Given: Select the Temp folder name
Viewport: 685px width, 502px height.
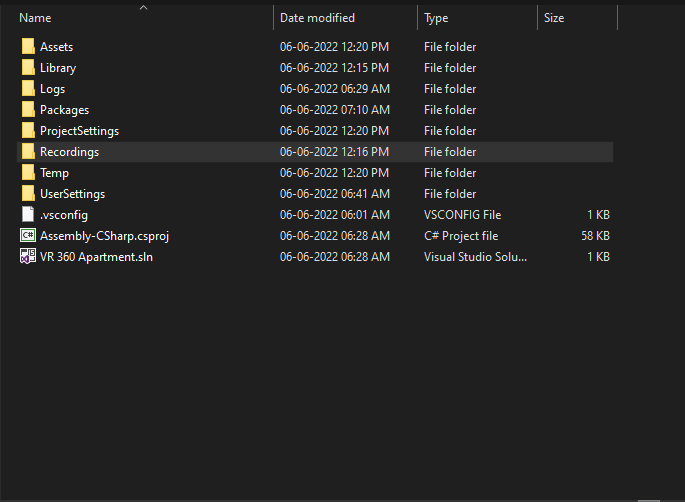Looking at the screenshot, I should (x=54, y=173).
